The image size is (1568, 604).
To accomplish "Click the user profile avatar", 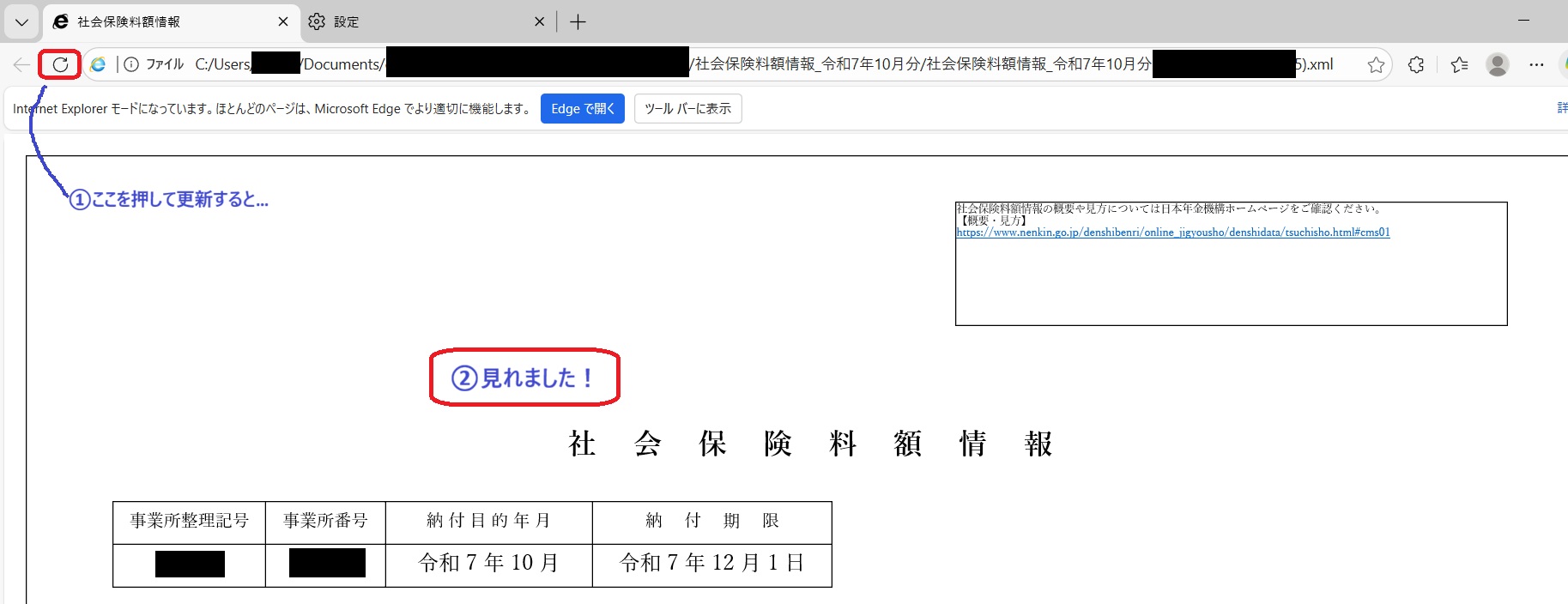I will (1498, 65).
